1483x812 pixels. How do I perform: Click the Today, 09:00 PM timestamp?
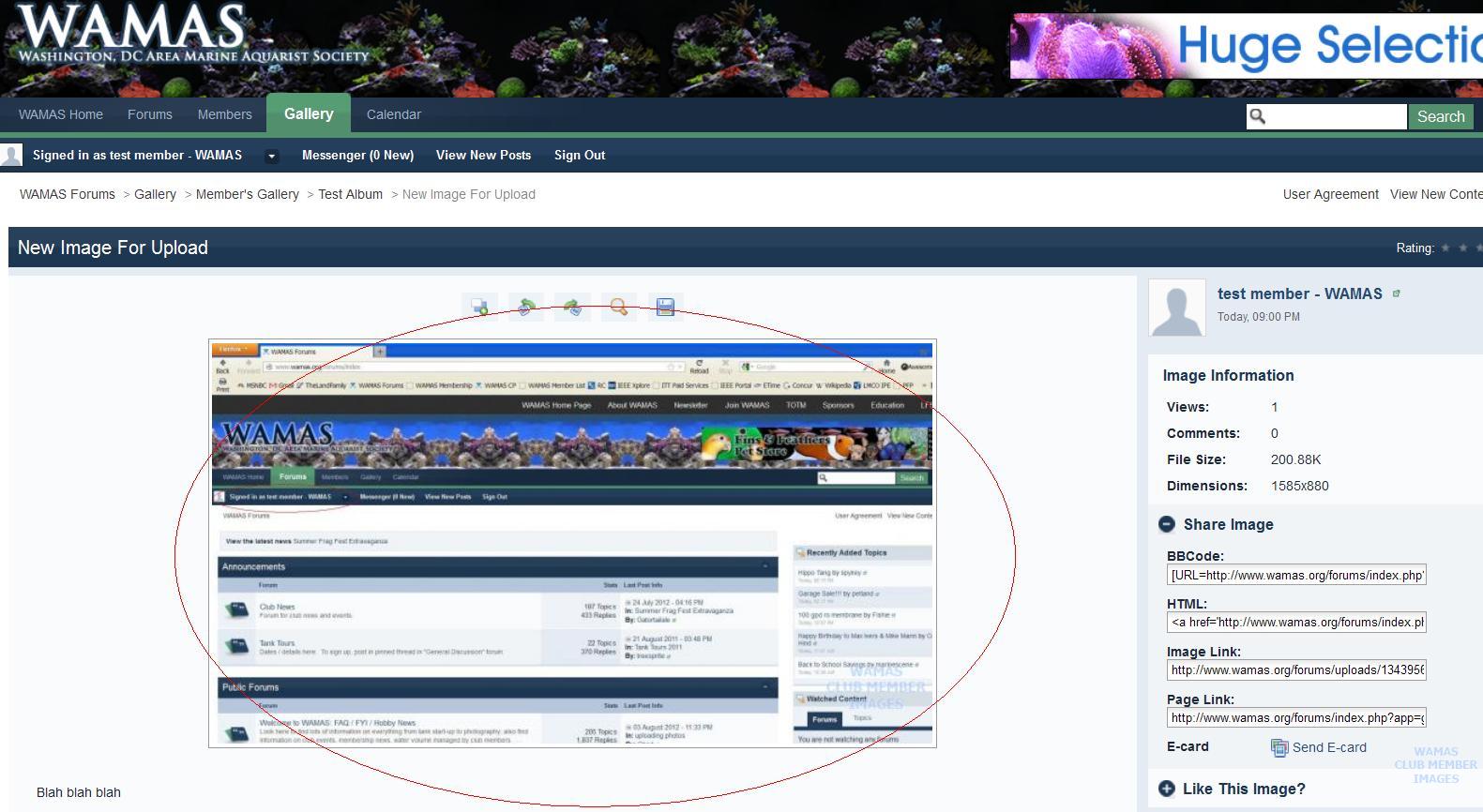click(x=1259, y=317)
